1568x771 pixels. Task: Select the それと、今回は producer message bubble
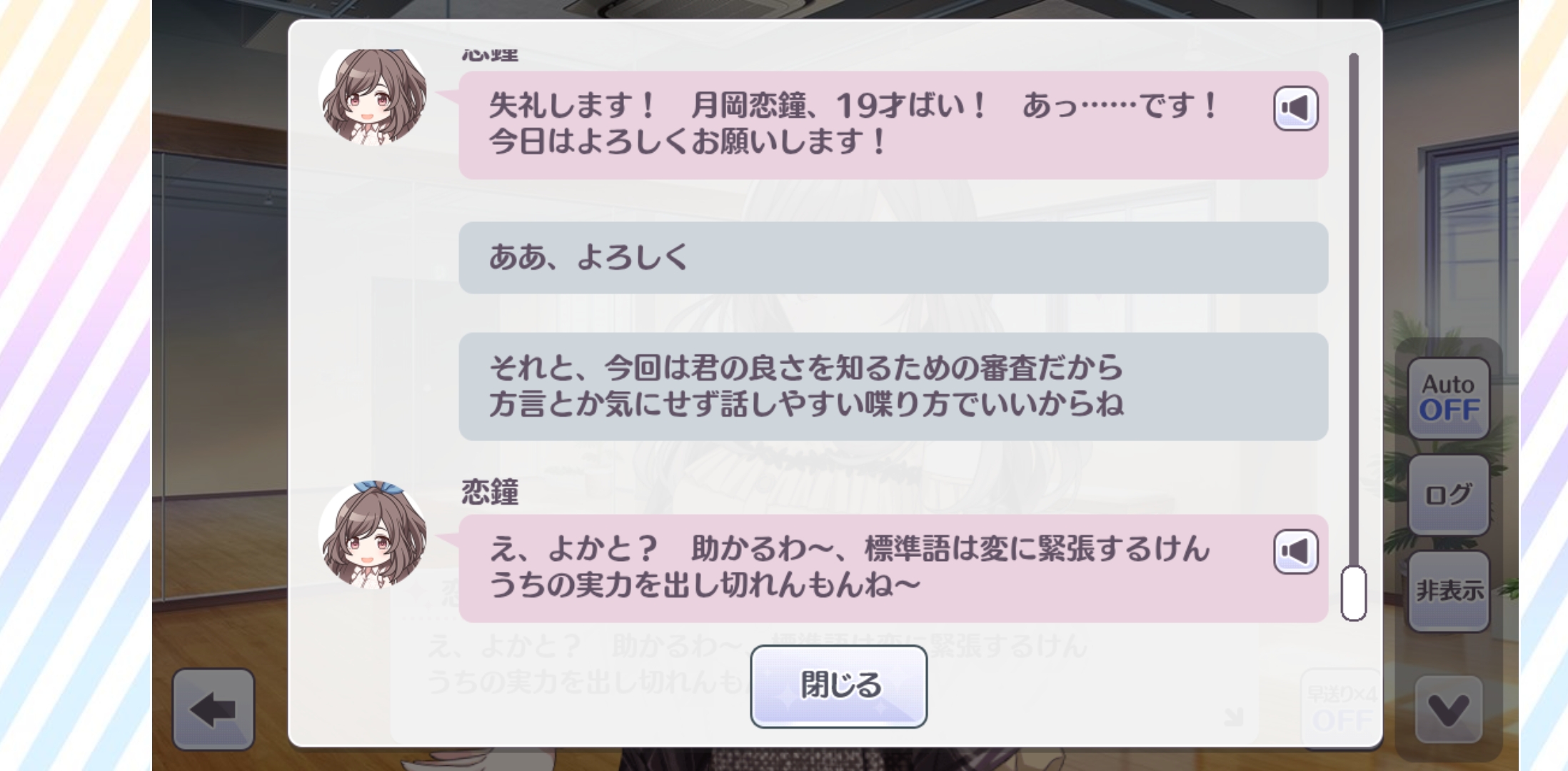893,386
